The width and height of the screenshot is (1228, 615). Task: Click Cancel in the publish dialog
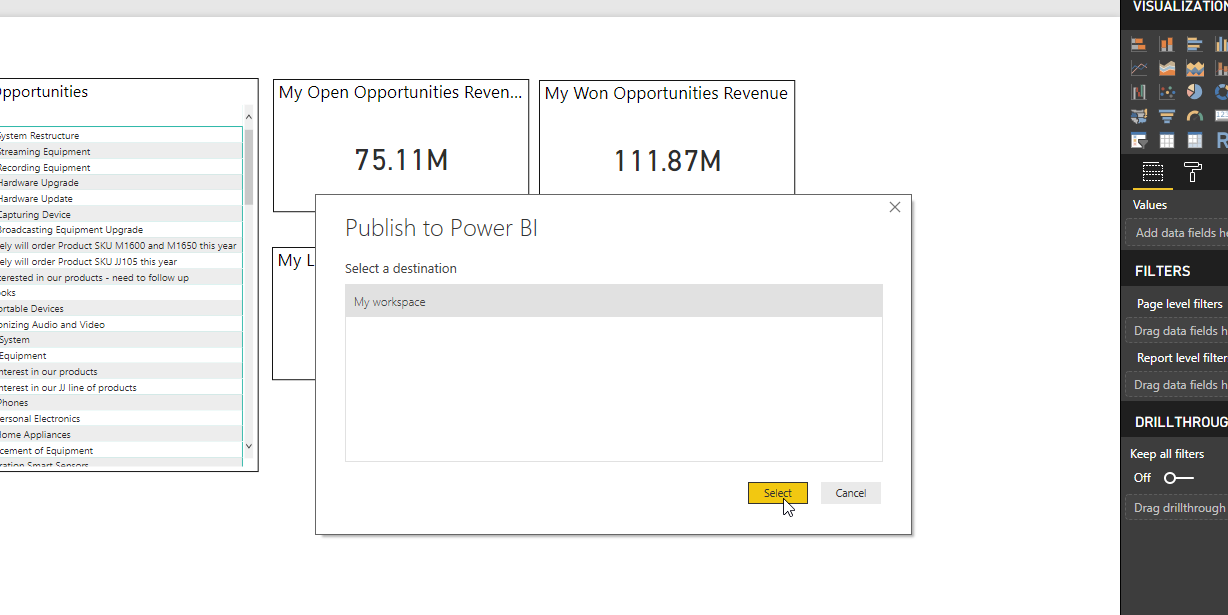coord(851,493)
